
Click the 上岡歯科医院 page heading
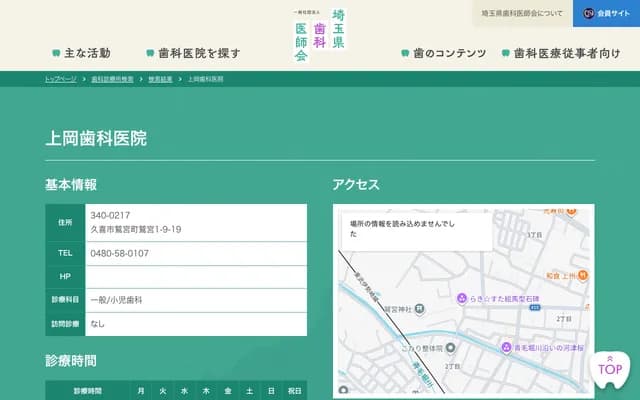96,138
